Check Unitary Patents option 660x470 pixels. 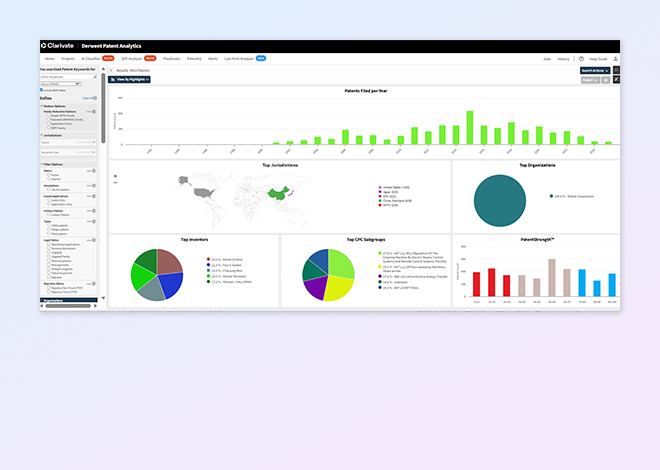point(48,215)
